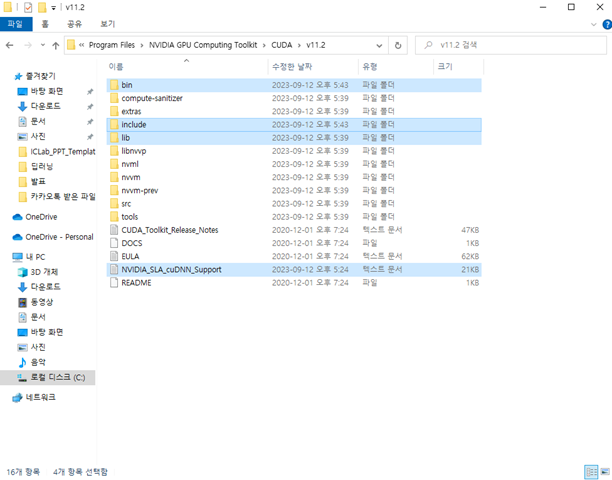Select the src folder icon
The image size is (612, 480).
tap(114, 204)
